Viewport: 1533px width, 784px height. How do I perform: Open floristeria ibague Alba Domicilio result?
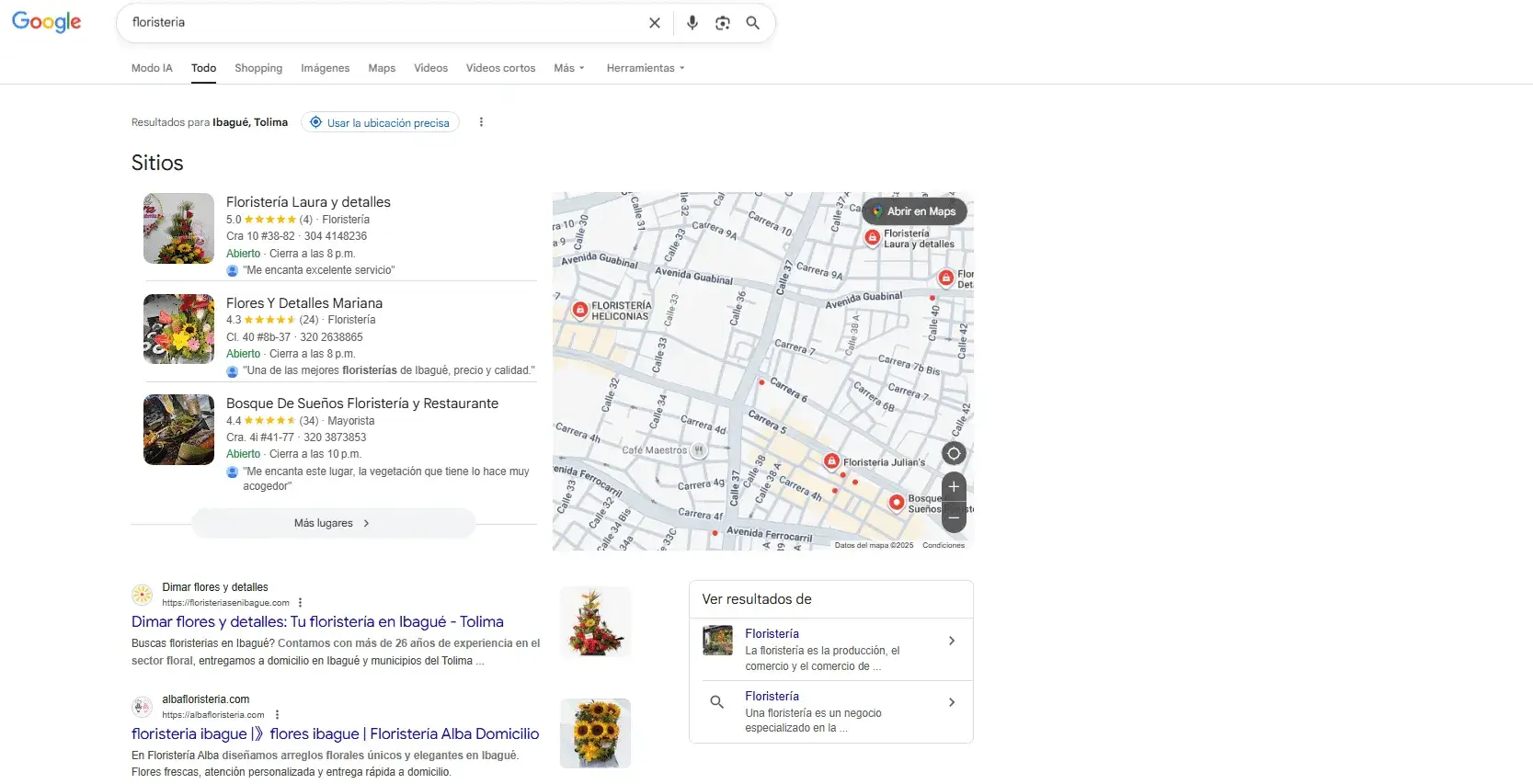pos(335,734)
